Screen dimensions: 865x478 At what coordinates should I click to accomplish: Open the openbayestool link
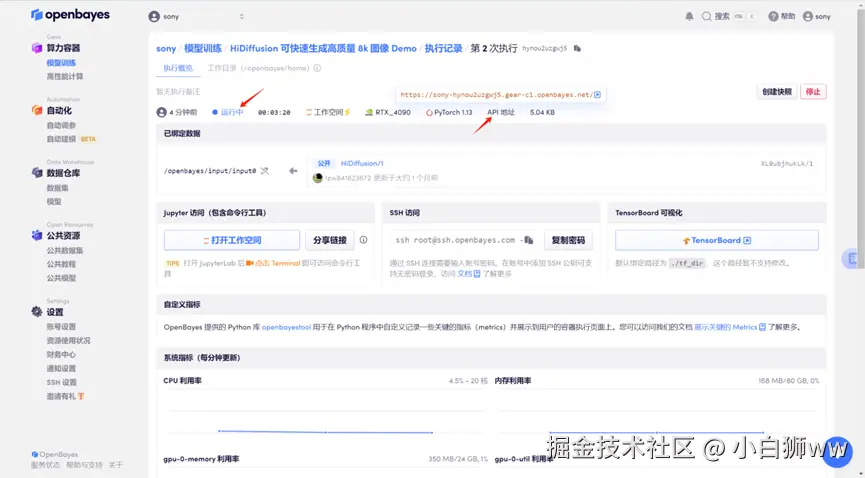(286, 327)
